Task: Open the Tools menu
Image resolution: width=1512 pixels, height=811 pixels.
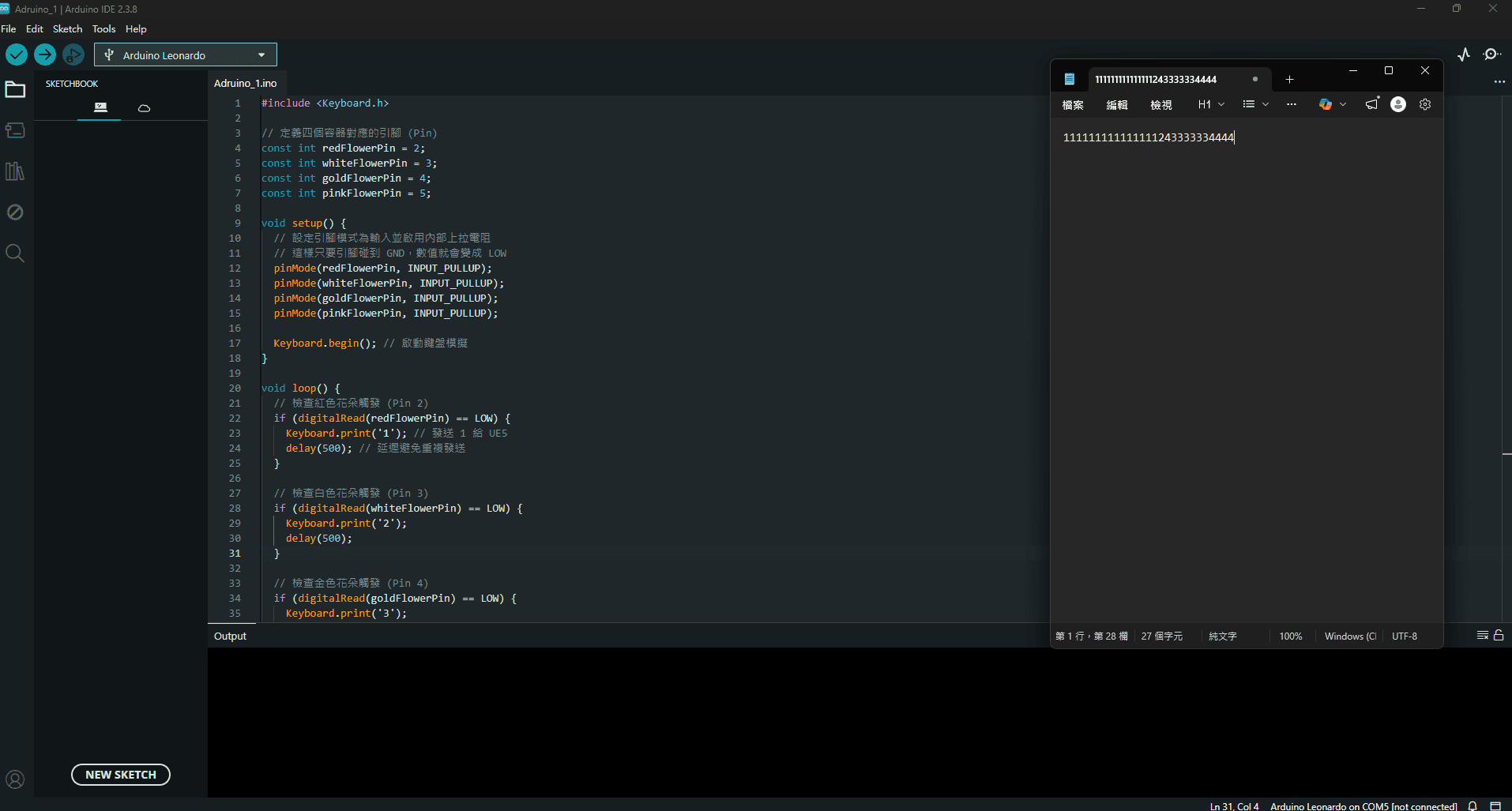Action: click(103, 28)
